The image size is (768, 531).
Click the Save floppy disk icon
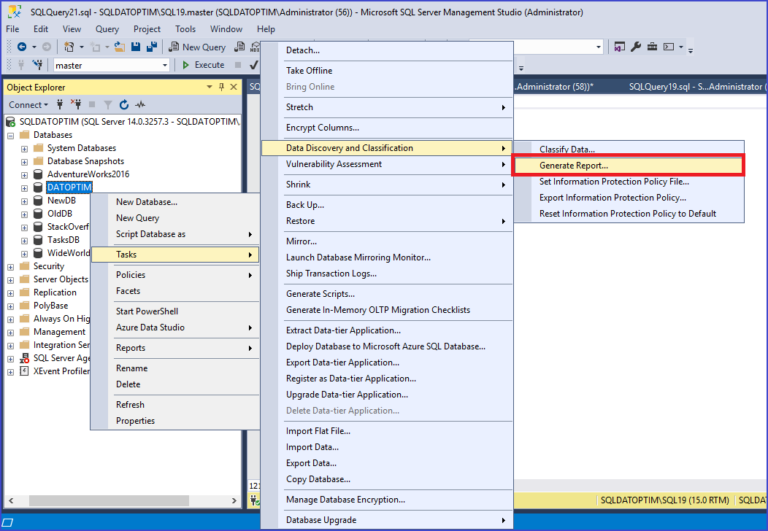click(136, 47)
